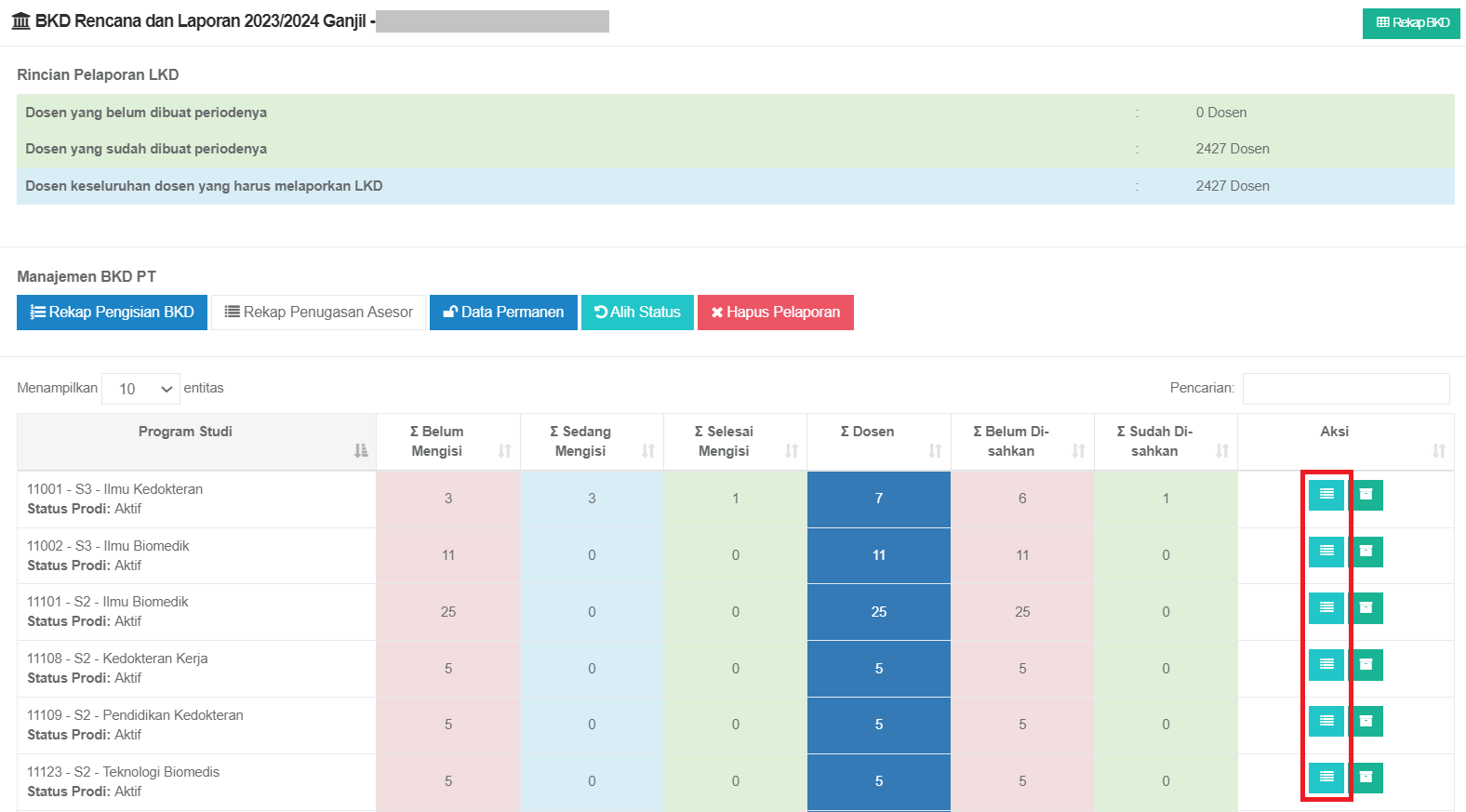Select row text 11108 - S2 - Kedokteran Kerja
1466x812 pixels.
(x=117, y=659)
